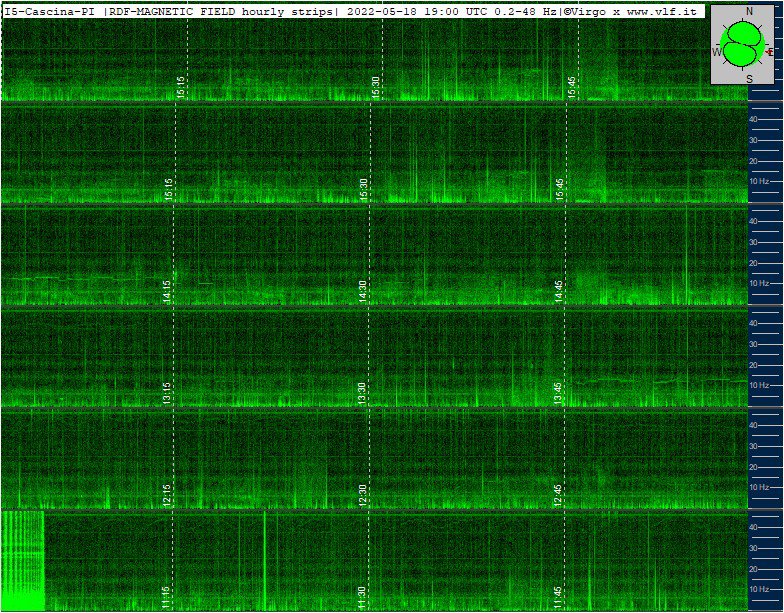The width and height of the screenshot is (784, 613).
Task: Jump to the 11:45 time marker
Action: click(559, 597)
